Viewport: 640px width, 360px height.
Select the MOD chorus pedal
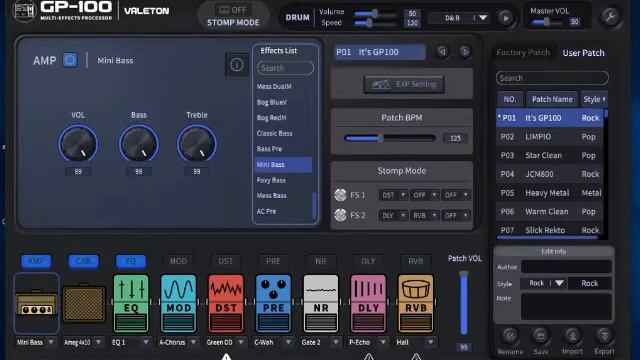[178, 303]
